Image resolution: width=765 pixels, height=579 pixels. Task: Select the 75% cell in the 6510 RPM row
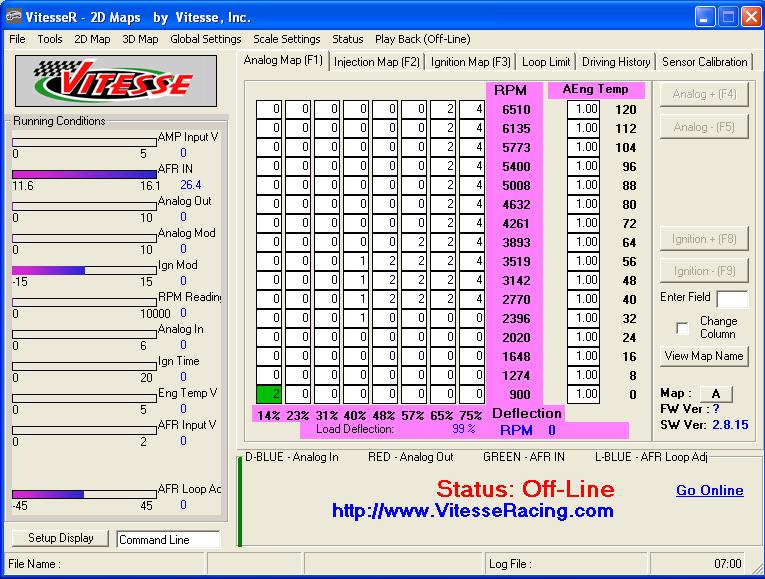[x=472, y=109]
